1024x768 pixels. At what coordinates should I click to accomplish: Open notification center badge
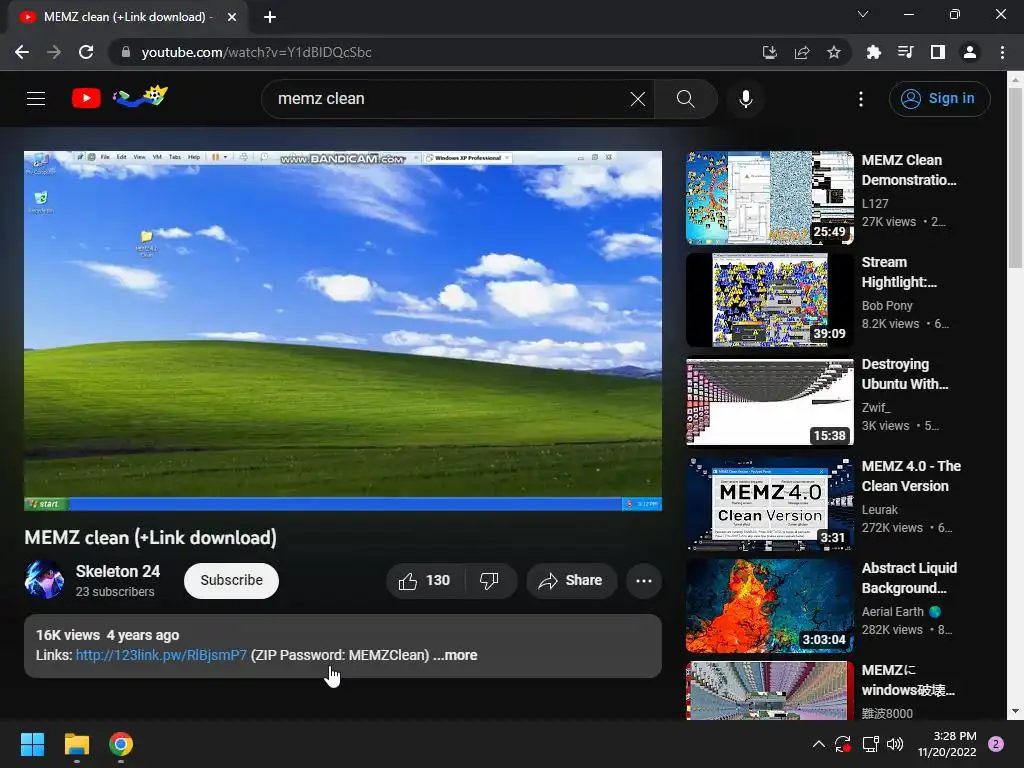click(x=996, y=744)
